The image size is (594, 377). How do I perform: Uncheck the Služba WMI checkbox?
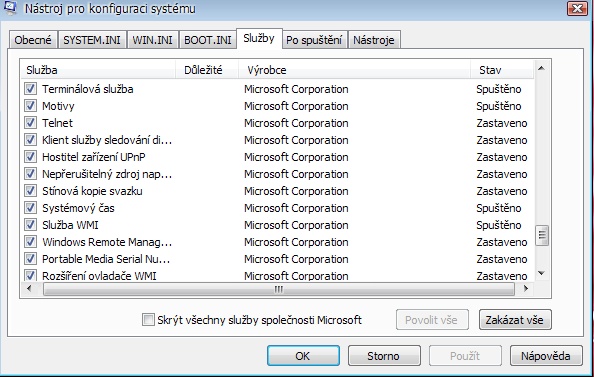tap(30, 225)
